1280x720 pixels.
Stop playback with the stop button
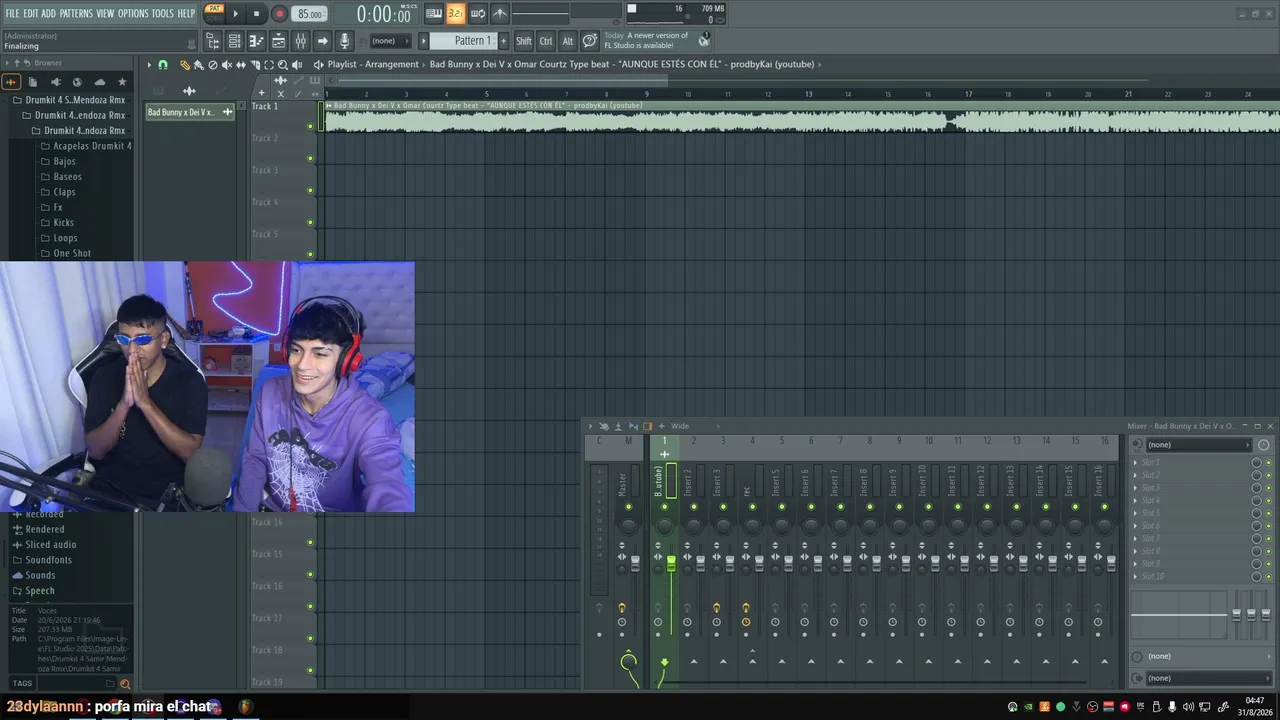click(x=257, y=14)
